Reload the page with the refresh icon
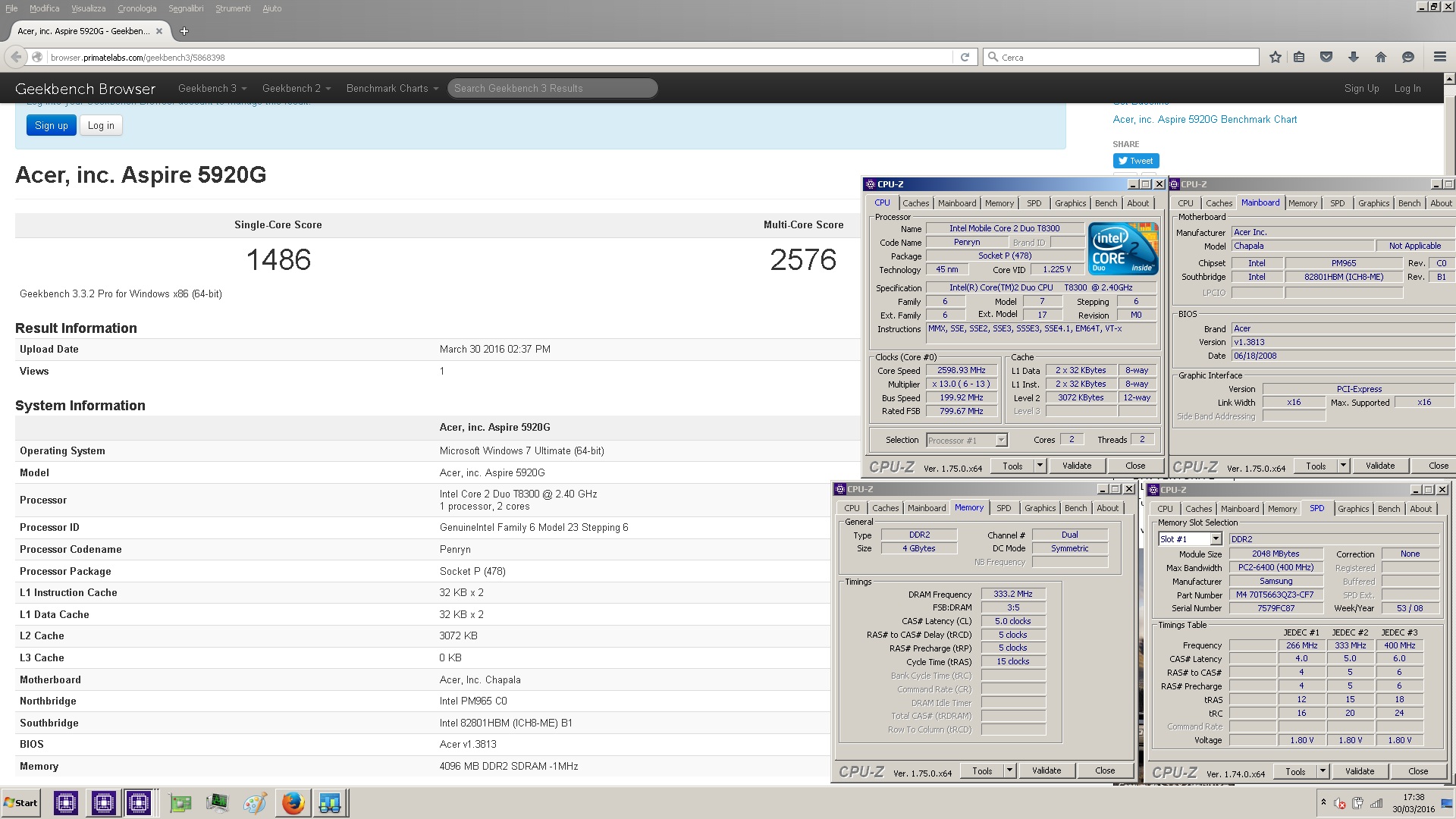 pos(965,57)
